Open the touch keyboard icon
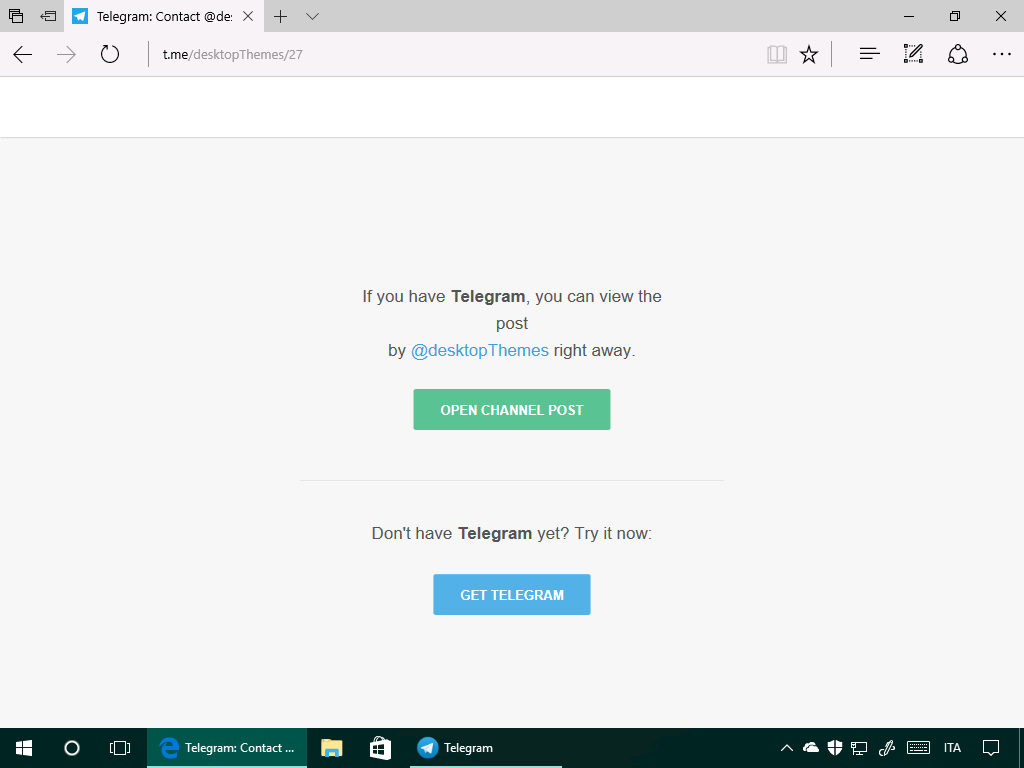The image size is (1024, 768). (x=919, y=748)
